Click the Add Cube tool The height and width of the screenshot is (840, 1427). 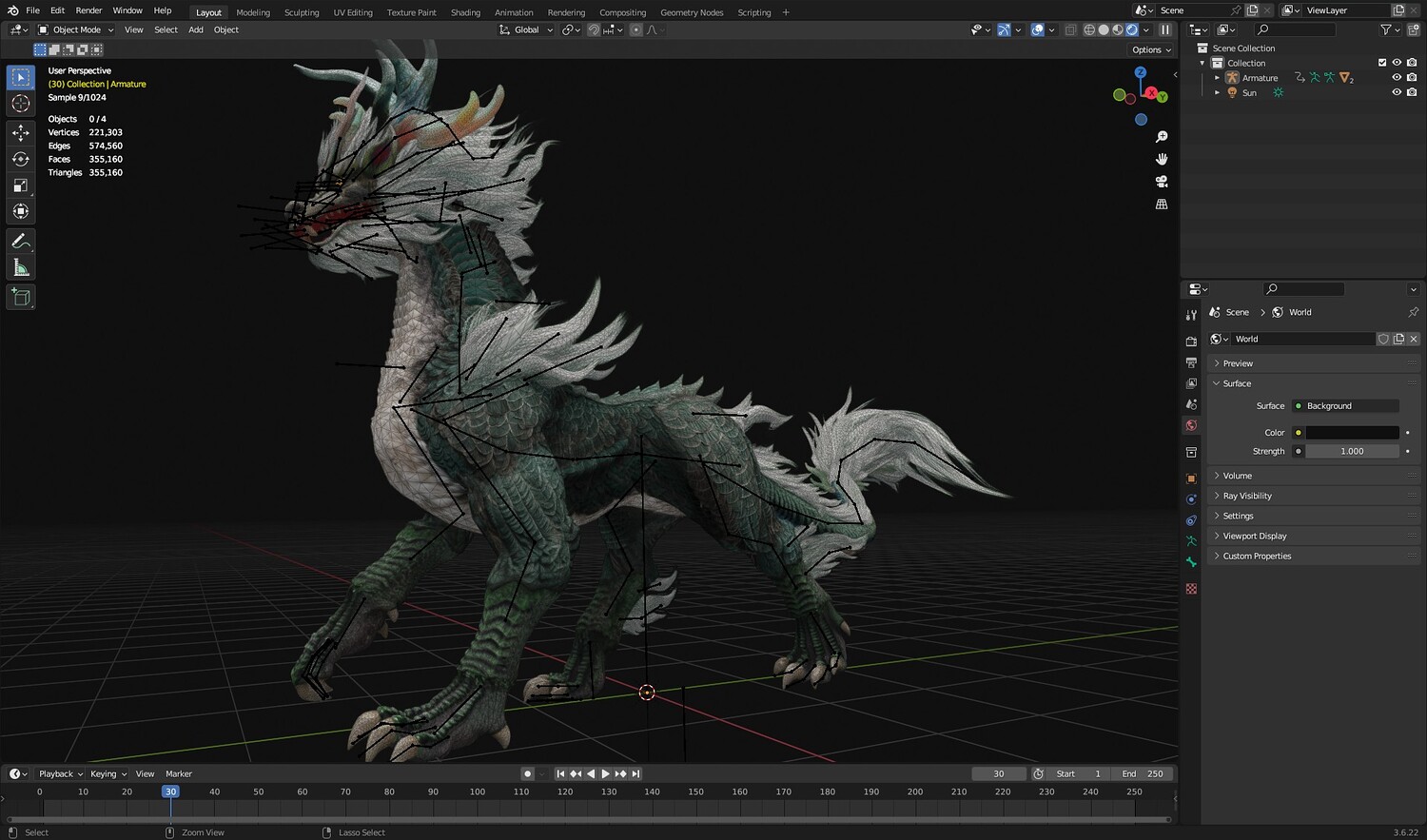click(21, 298)
